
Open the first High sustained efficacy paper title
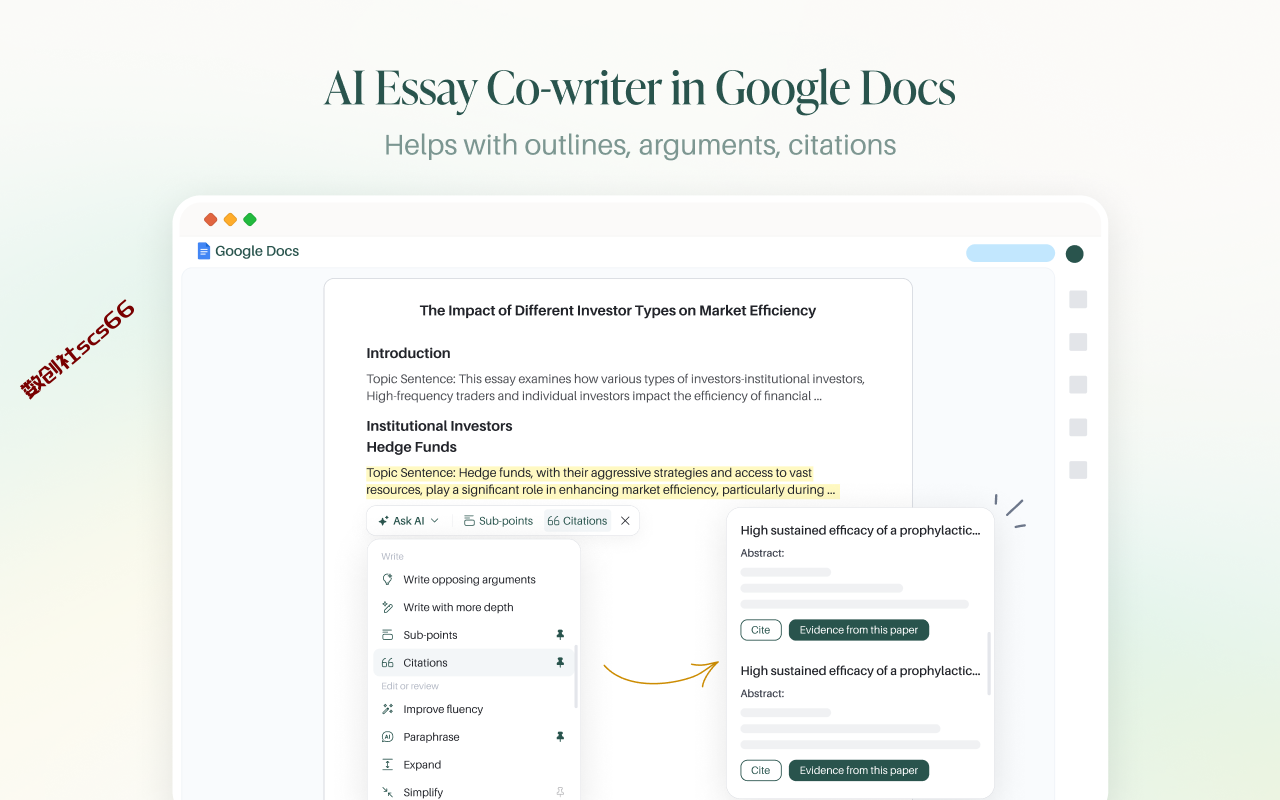point(860,531)
